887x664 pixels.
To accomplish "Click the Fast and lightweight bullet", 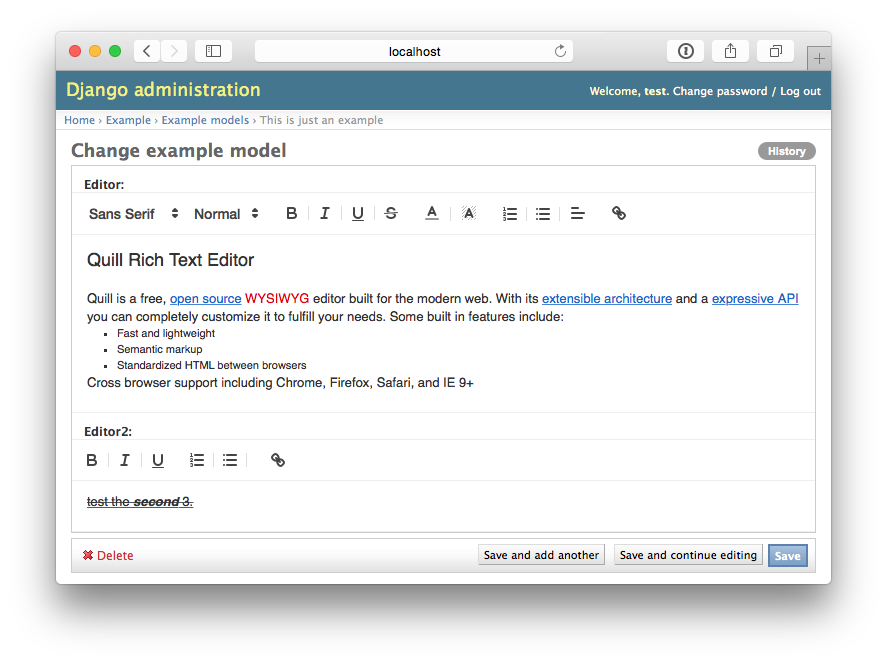I will click(166, 333).
